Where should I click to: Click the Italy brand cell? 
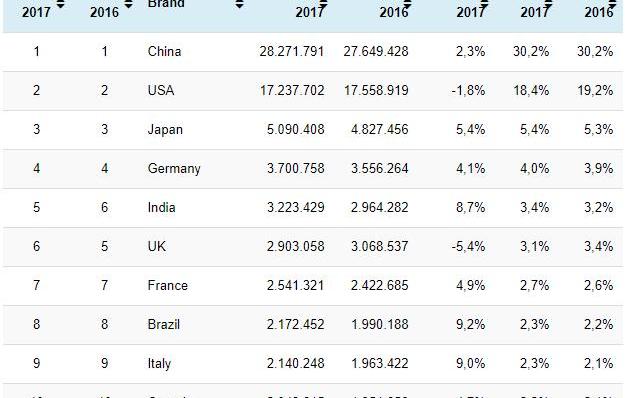click(x=159, y=363)
